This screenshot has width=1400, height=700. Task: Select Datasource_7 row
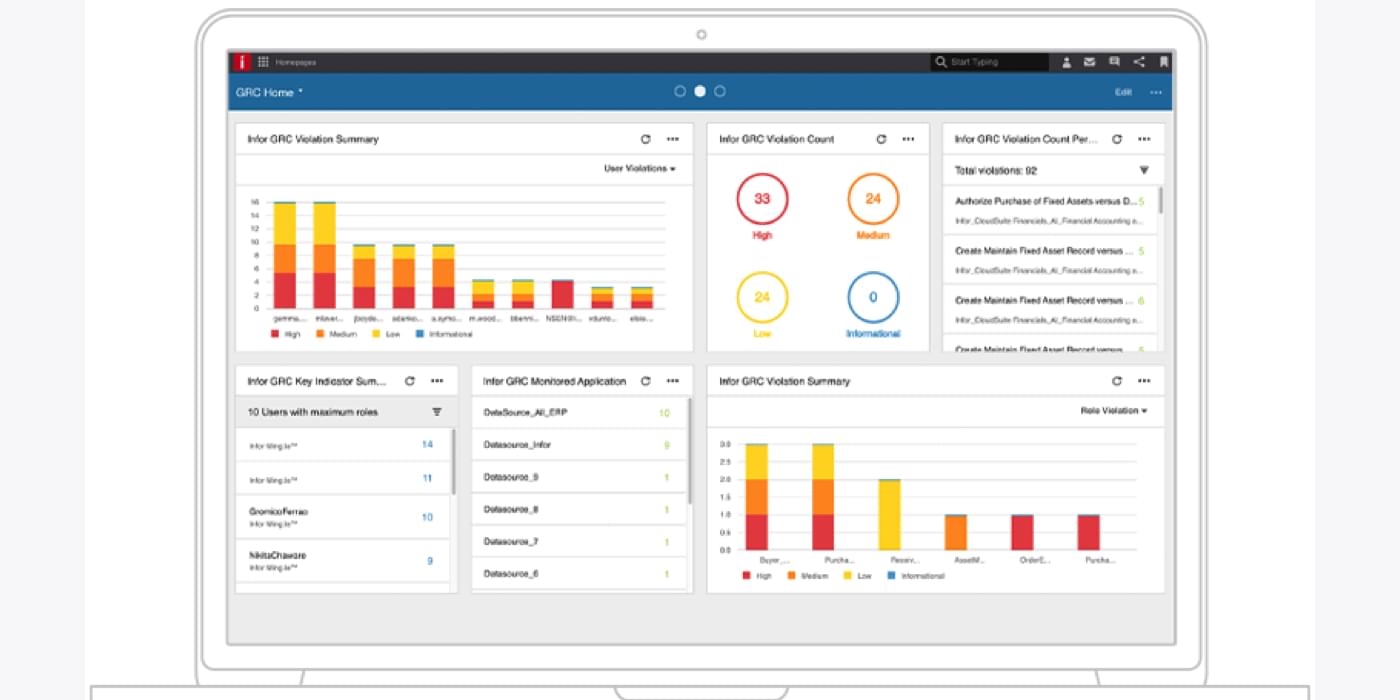point(579,542)
